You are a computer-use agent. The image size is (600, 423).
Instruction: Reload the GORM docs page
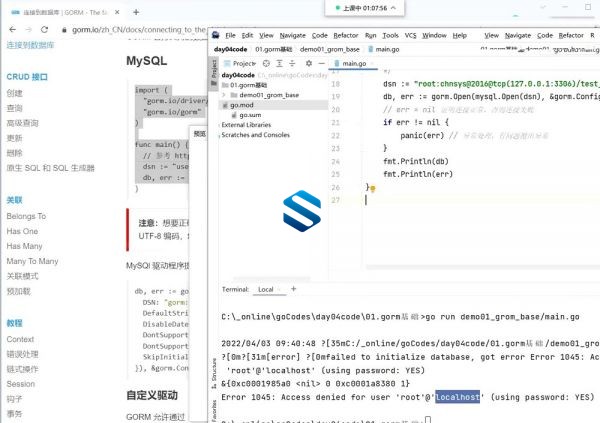pyautogui.click(x=44, y=29)
